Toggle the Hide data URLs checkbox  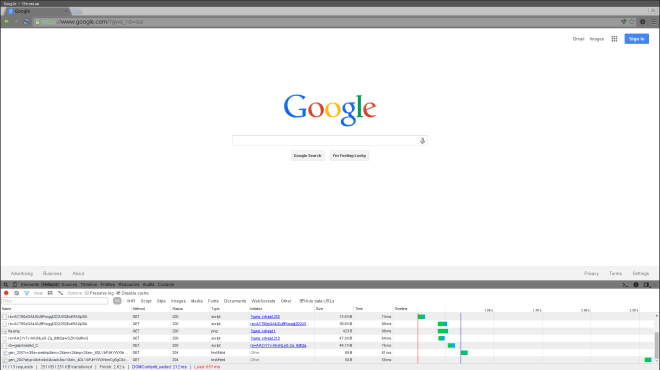click(301, 301)
